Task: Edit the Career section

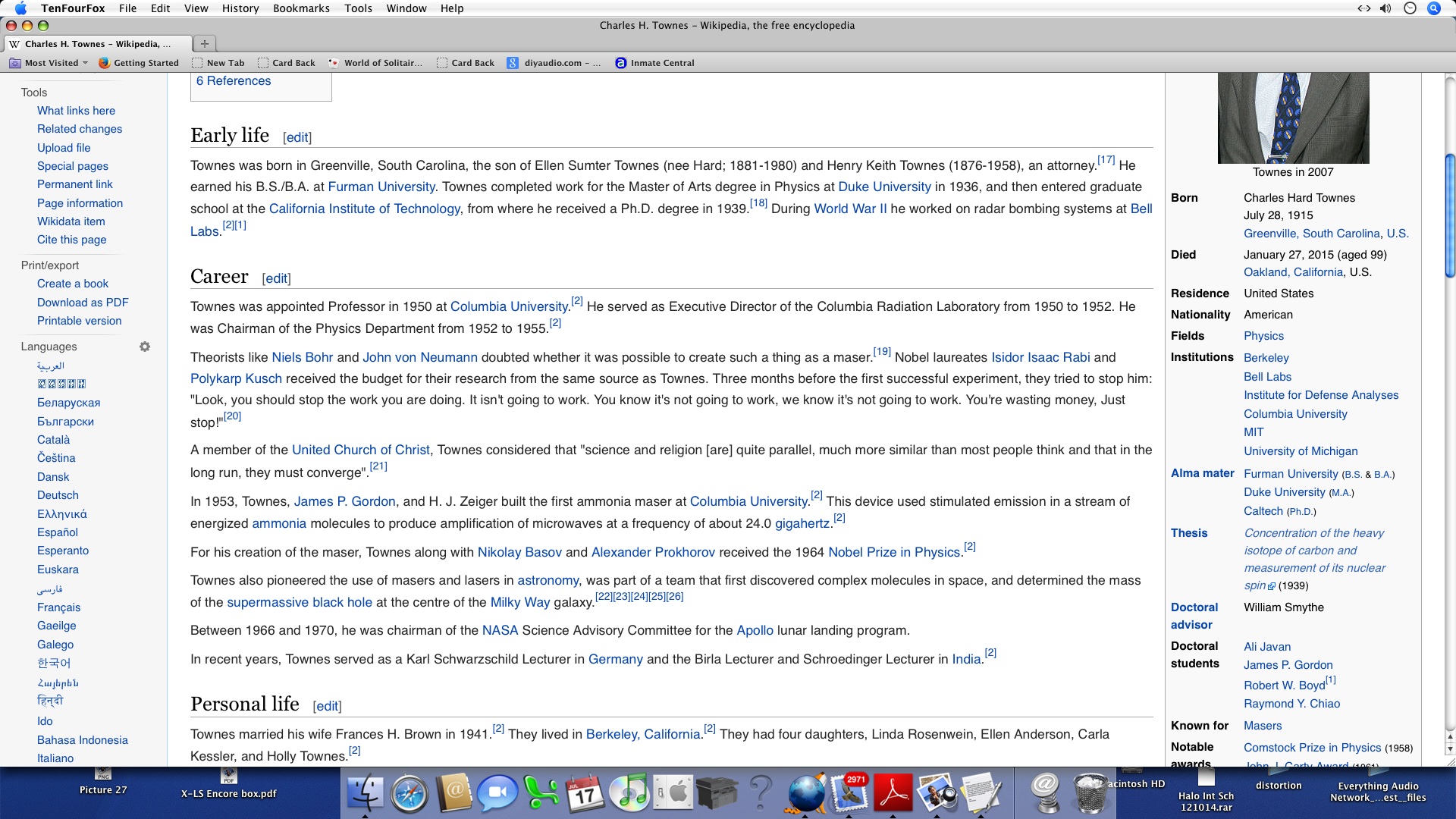Action: [x=276, y=278]
